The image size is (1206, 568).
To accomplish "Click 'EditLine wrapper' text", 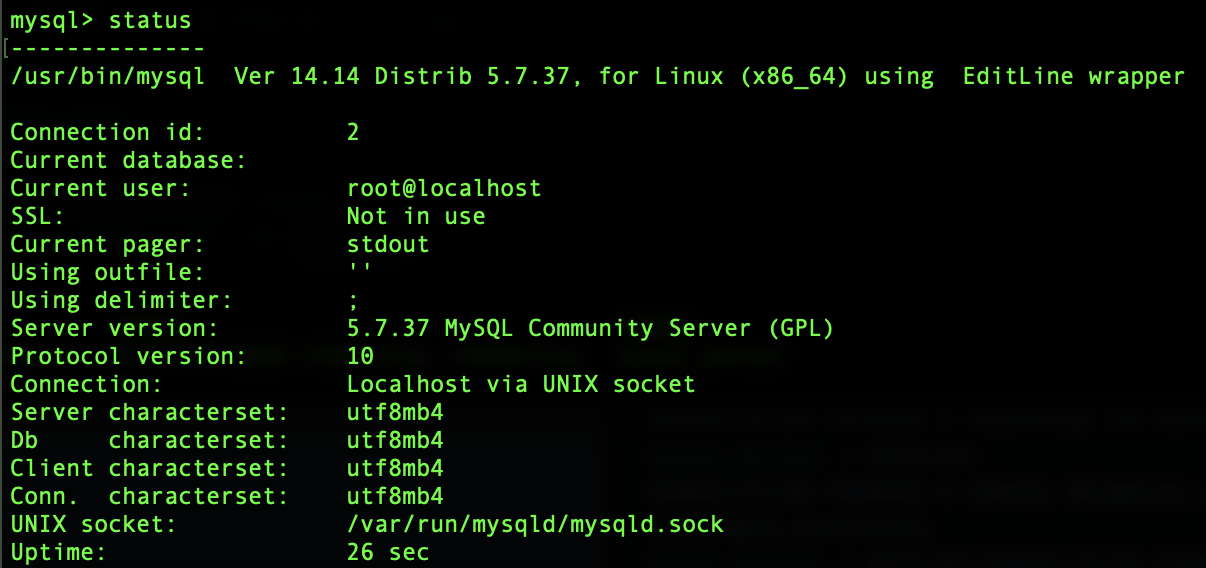I will point(1073,76).
